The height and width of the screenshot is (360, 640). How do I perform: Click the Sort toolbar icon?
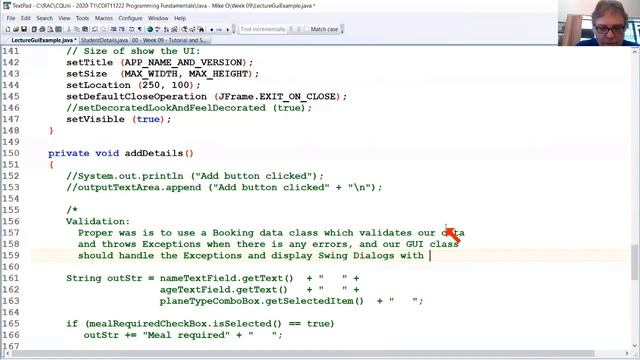coord(166,29)
